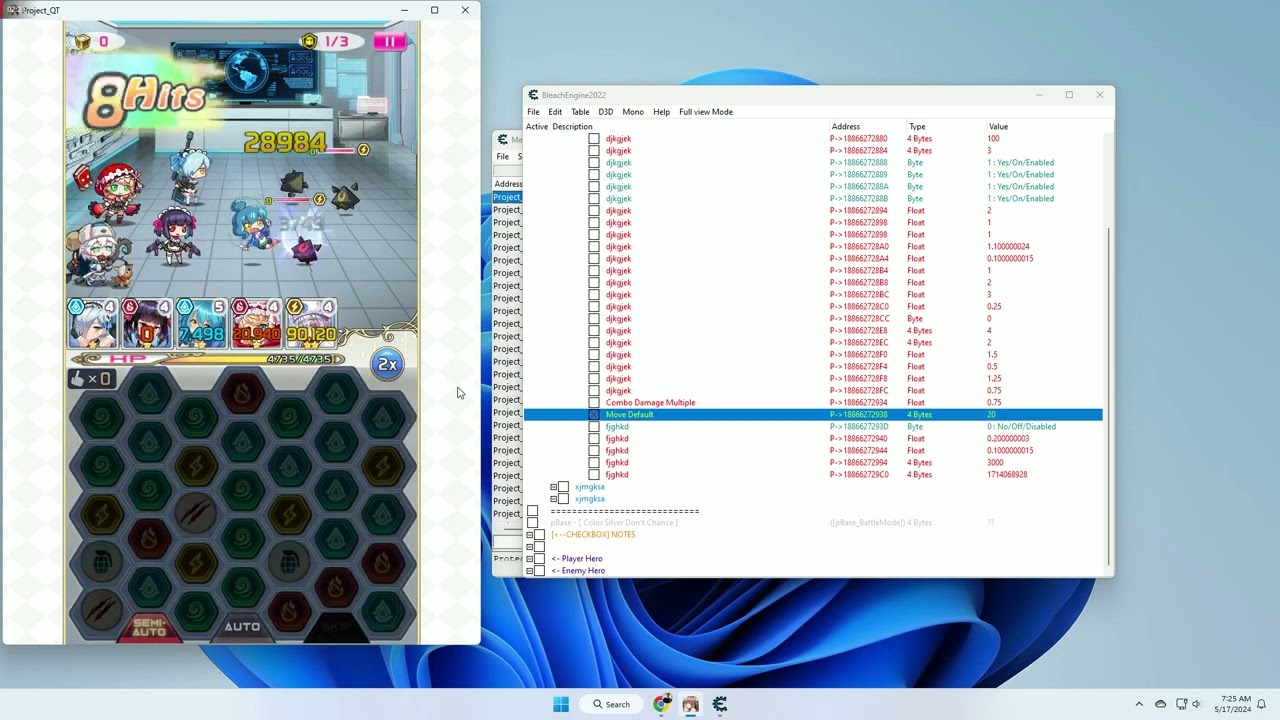Open the Help menu
Screen dimensions: 1280x720
(661, 112)
